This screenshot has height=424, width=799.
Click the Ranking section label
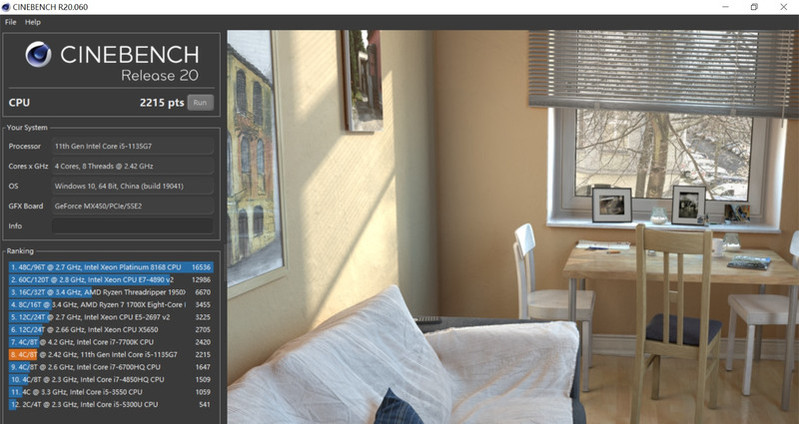point(20,251)
